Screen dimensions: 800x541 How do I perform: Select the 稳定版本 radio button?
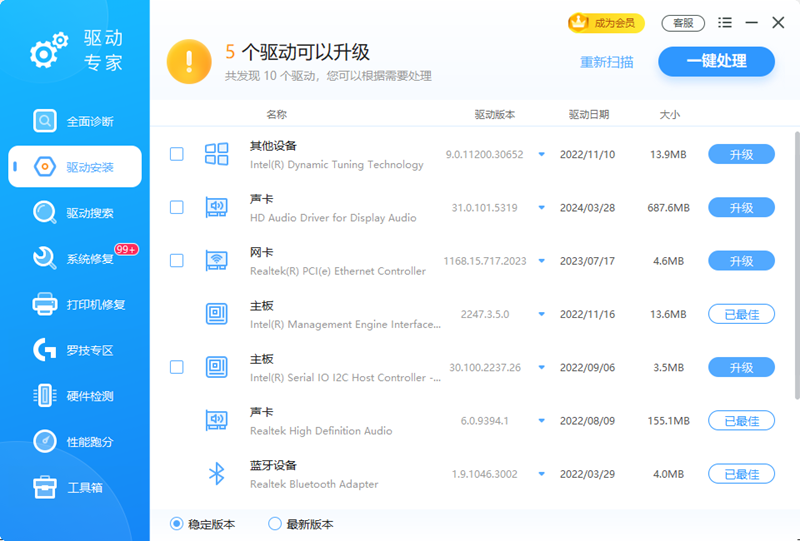point(177,524)
